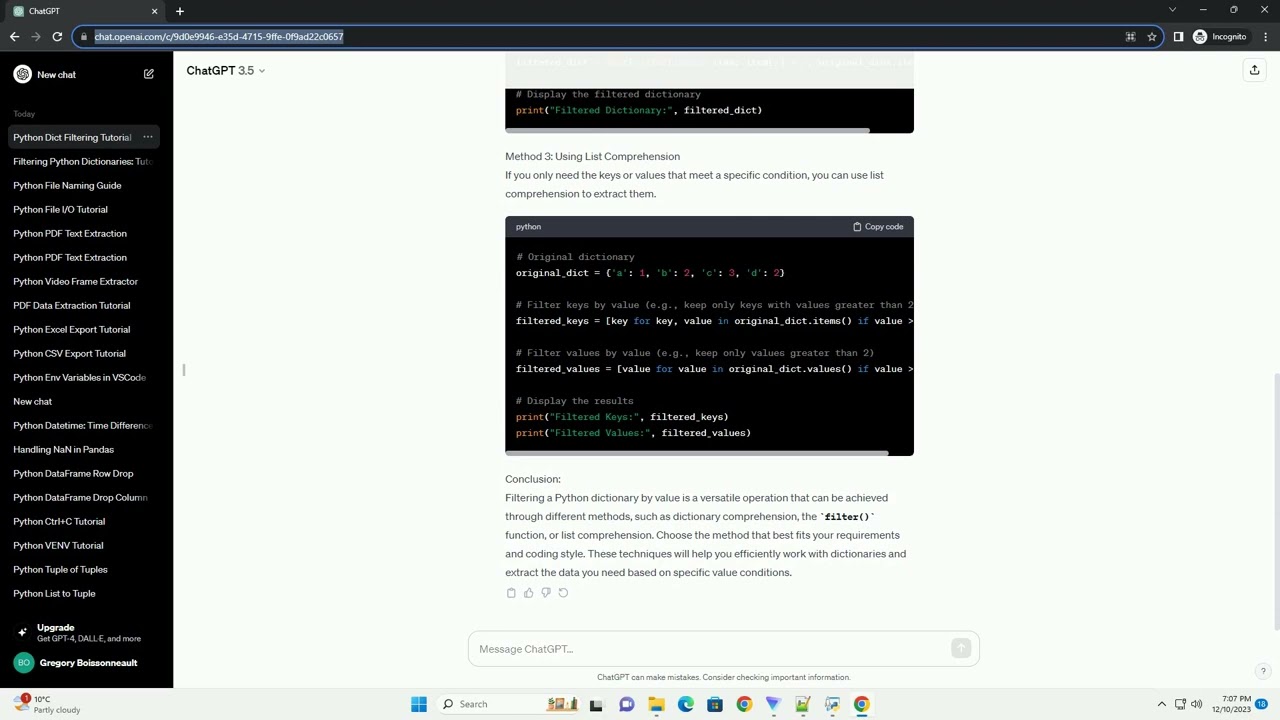Open Python File I/O Tutorial chat

(84, 209)
